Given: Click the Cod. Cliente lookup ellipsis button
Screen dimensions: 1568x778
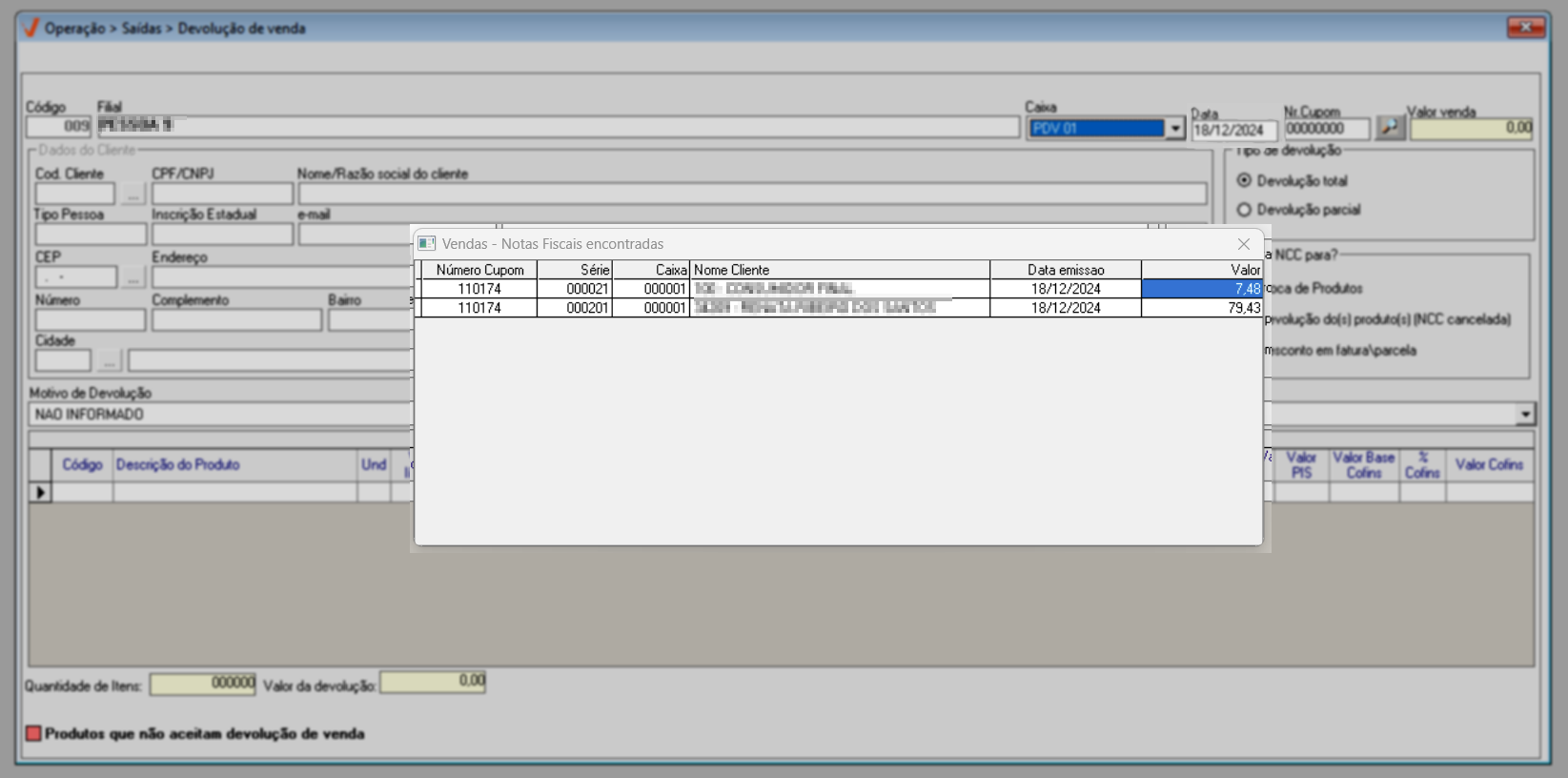Looking at the screenshot, I should [x=132, y=194].
